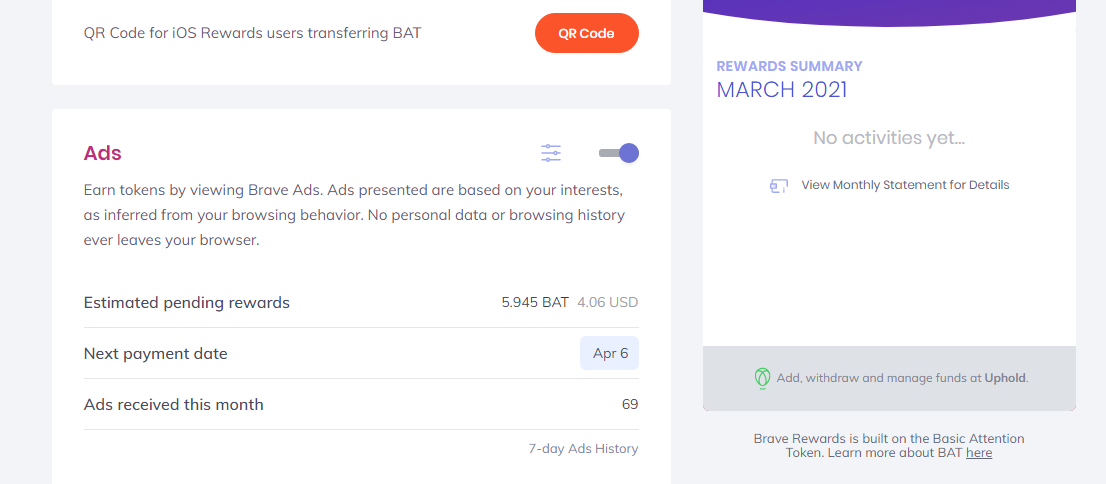This screenshot has height=484, width=1106.
Task: Click the Rewards Summary heading
Action: coord(789,66)
